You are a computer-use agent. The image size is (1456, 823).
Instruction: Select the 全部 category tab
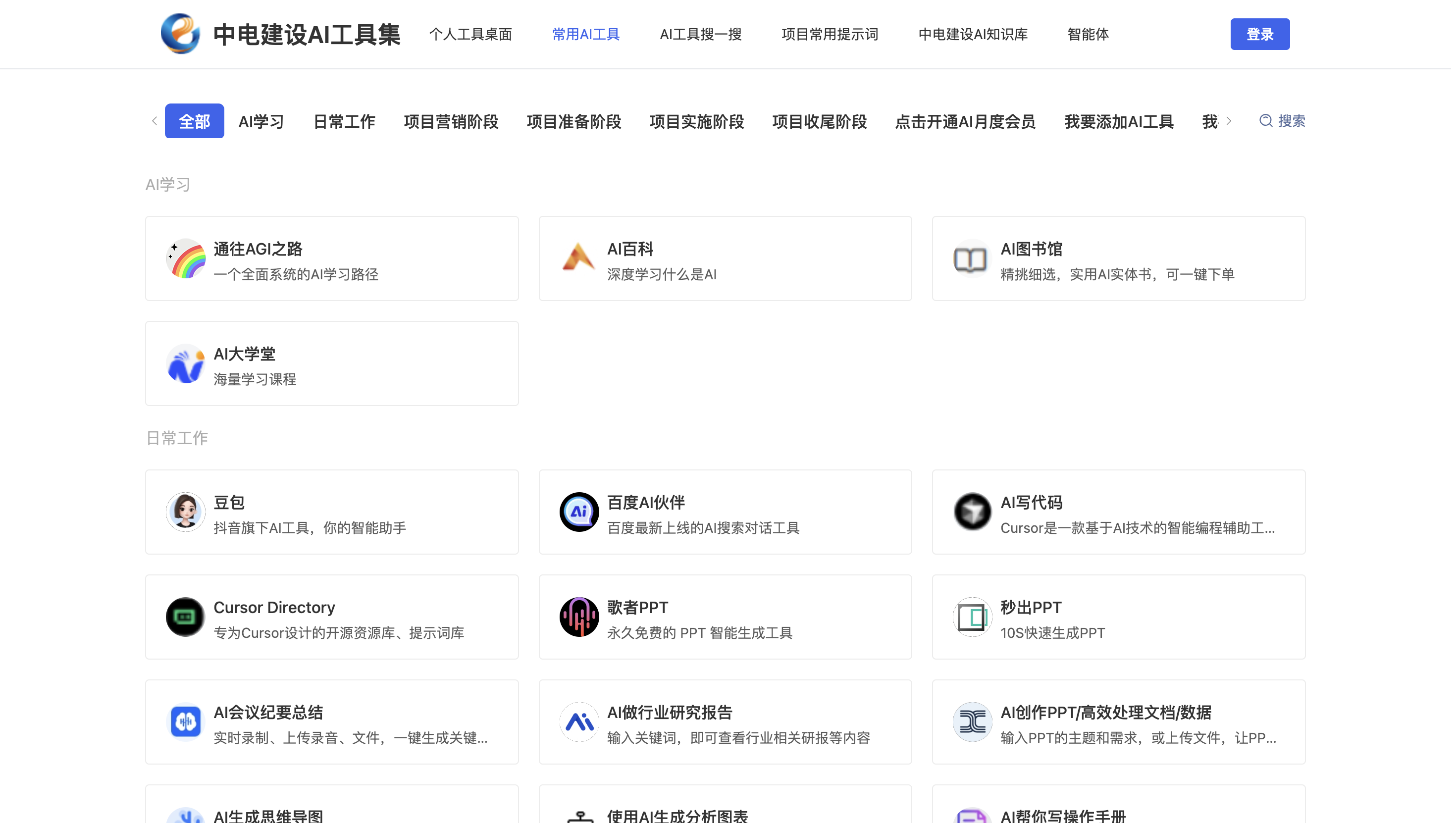pos(195,121)
